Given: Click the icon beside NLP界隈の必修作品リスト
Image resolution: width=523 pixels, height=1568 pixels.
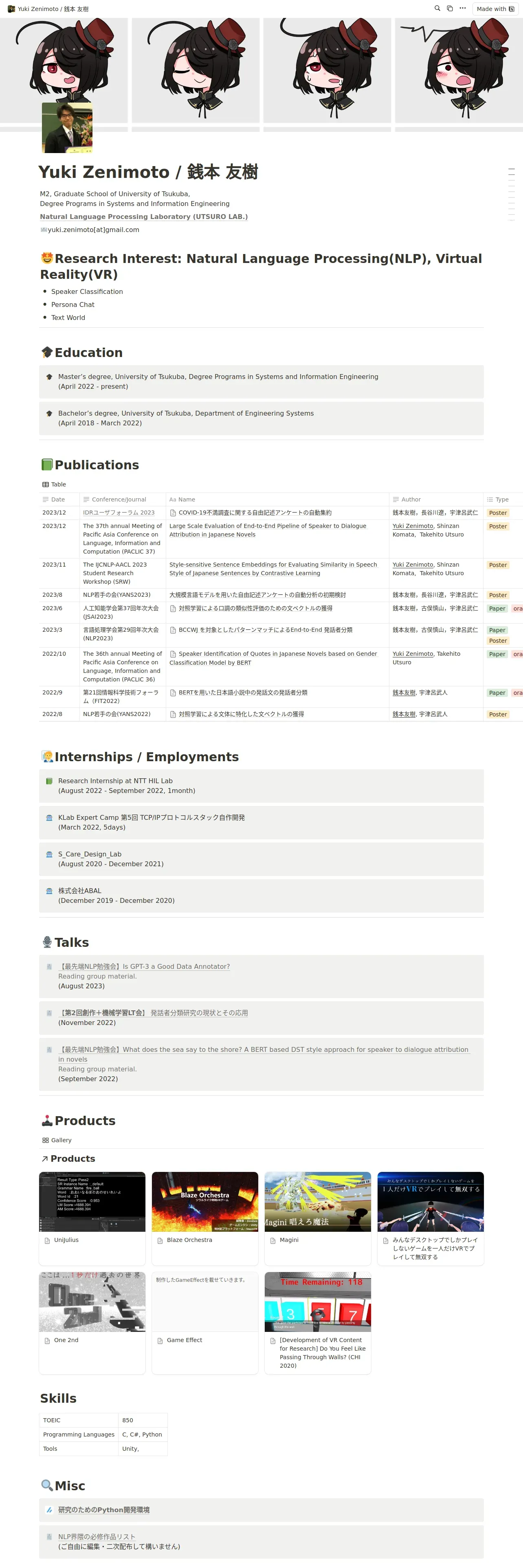Looking at the screenshot, I should click(x=49, y=1536).
